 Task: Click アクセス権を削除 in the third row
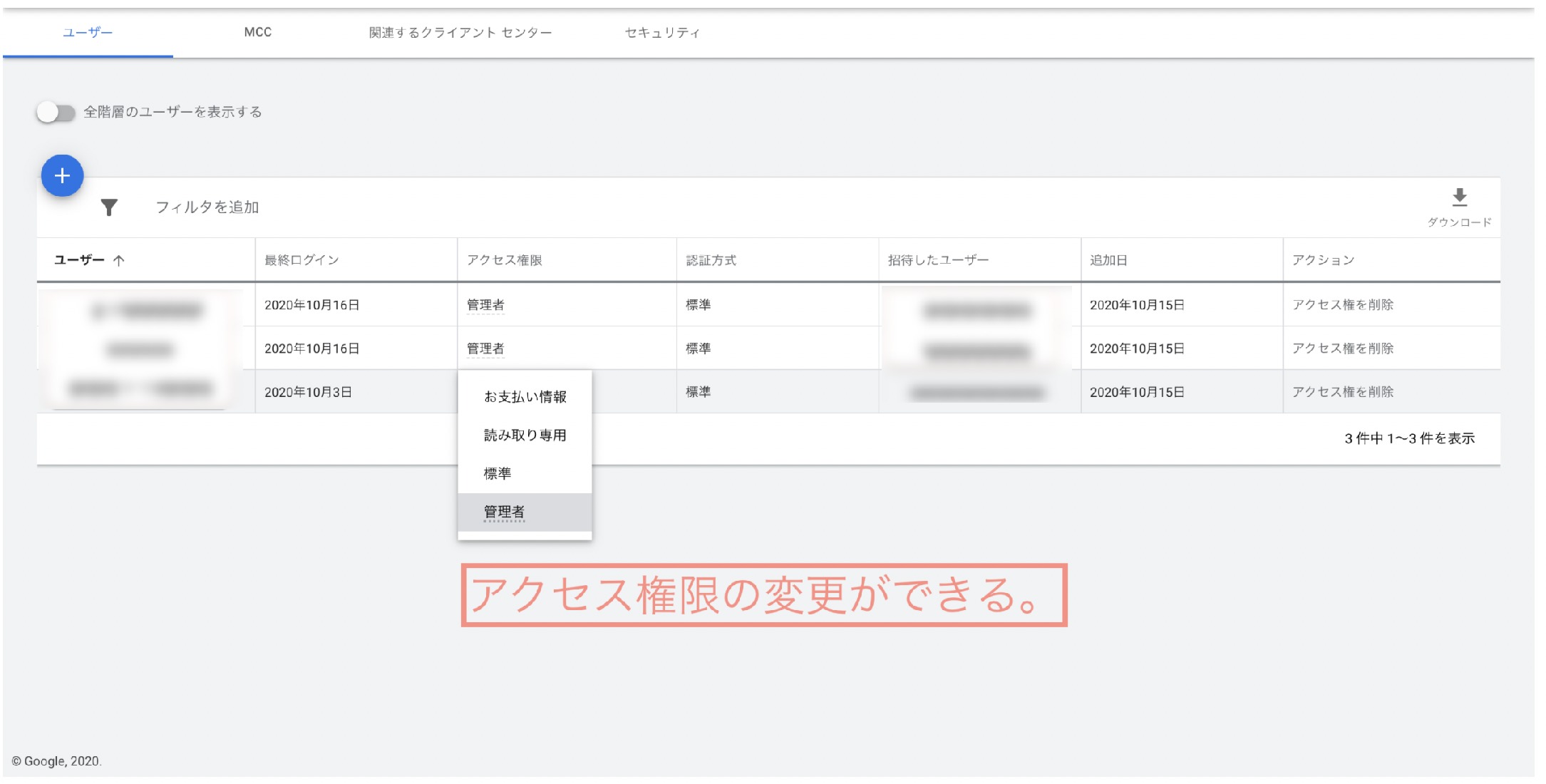pos(1342,392)
